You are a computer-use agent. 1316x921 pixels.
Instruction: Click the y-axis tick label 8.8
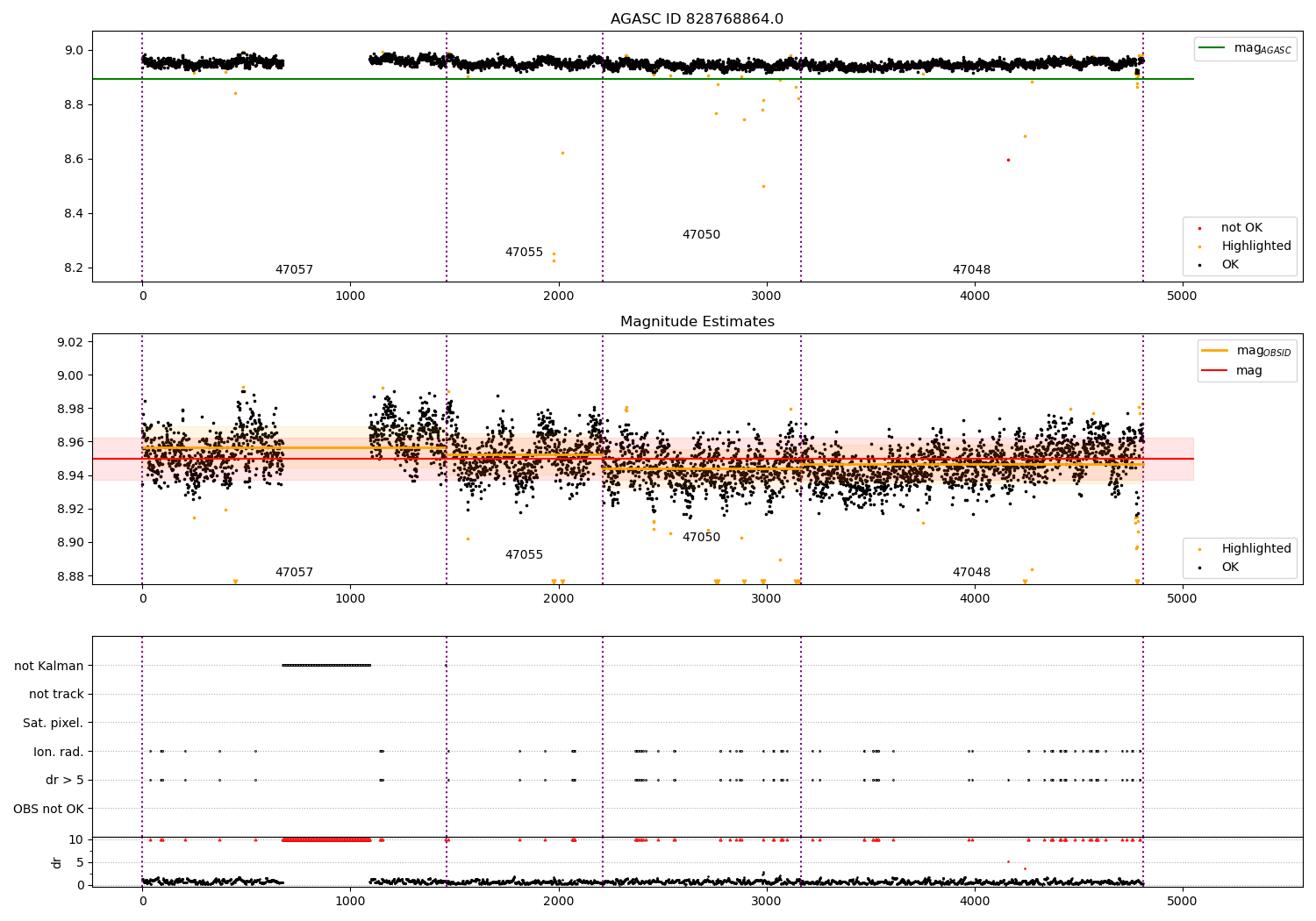coord(73,105)
